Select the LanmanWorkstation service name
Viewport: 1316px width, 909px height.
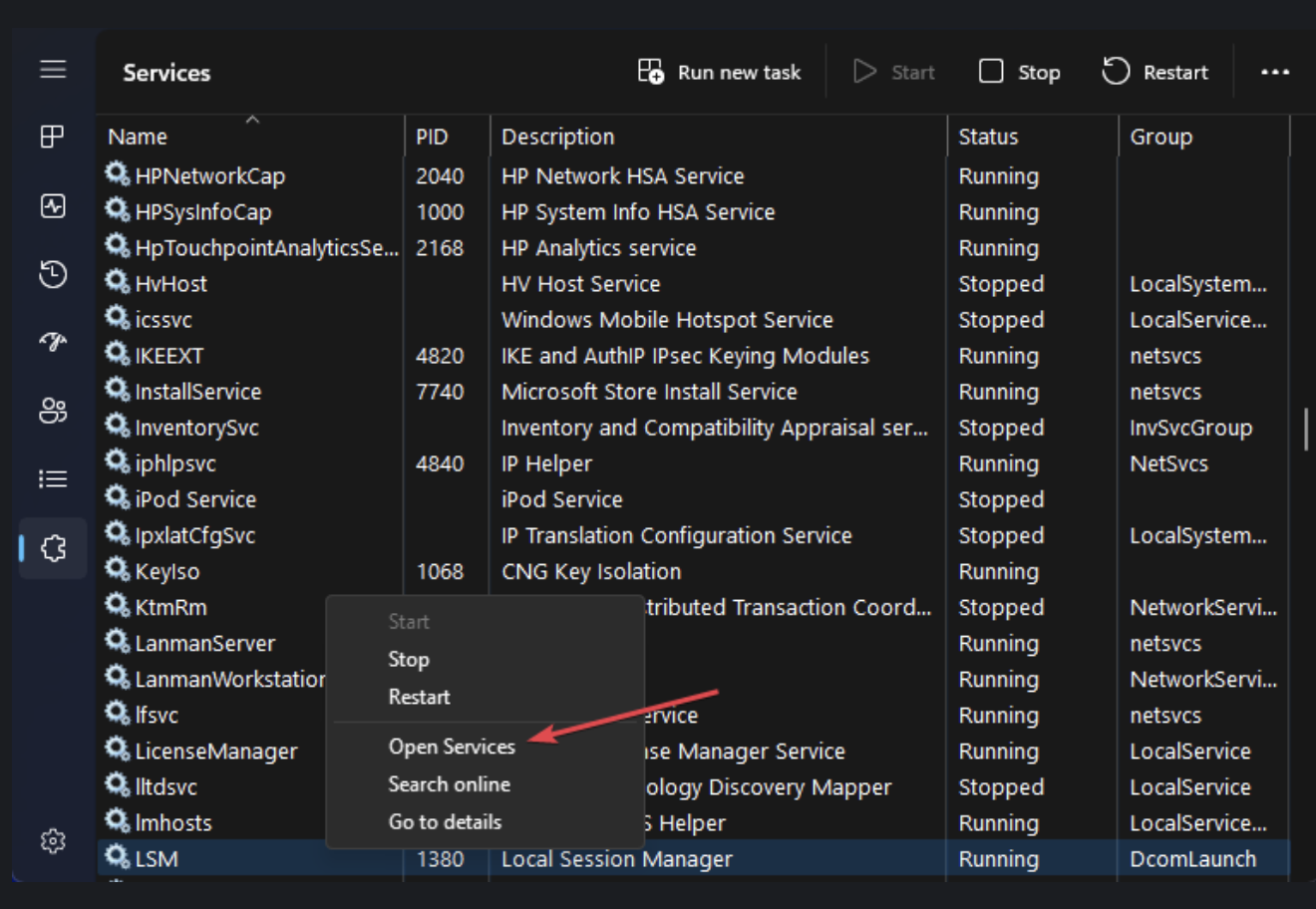coord(230,680)
